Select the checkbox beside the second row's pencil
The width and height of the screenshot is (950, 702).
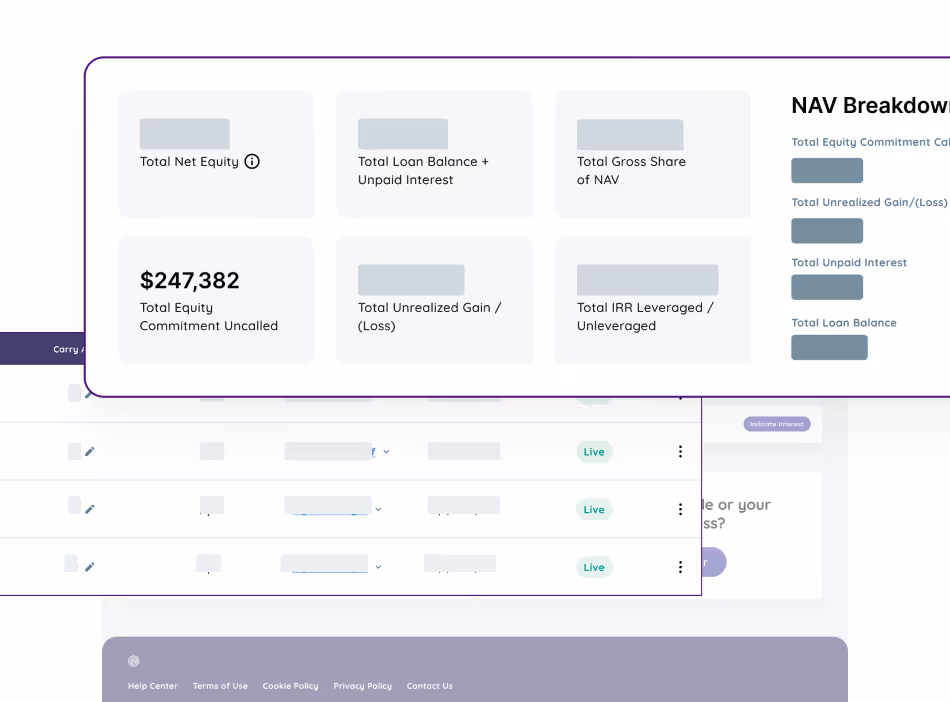click(75, 451)
